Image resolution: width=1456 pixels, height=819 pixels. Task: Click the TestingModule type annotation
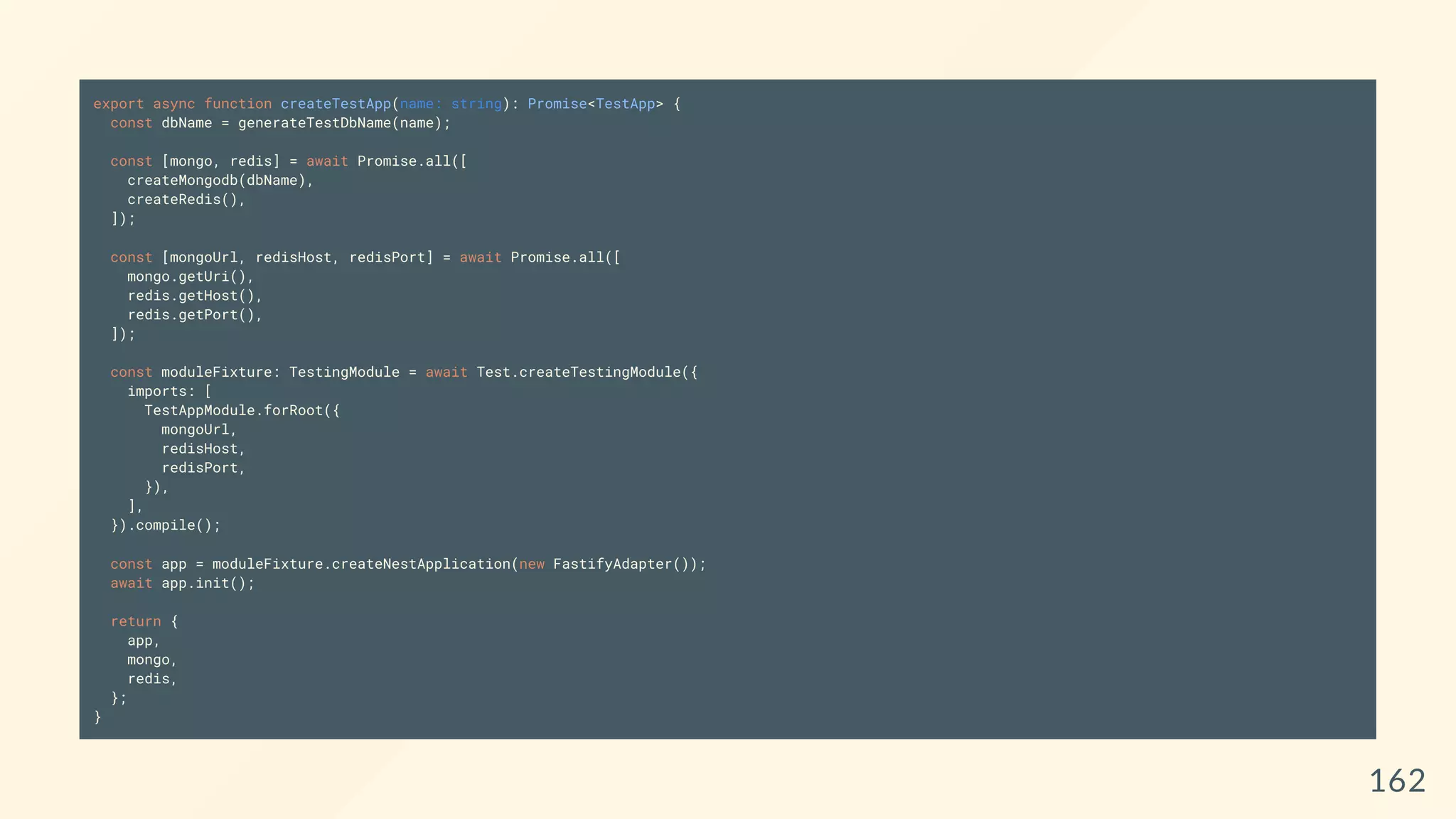344,373
